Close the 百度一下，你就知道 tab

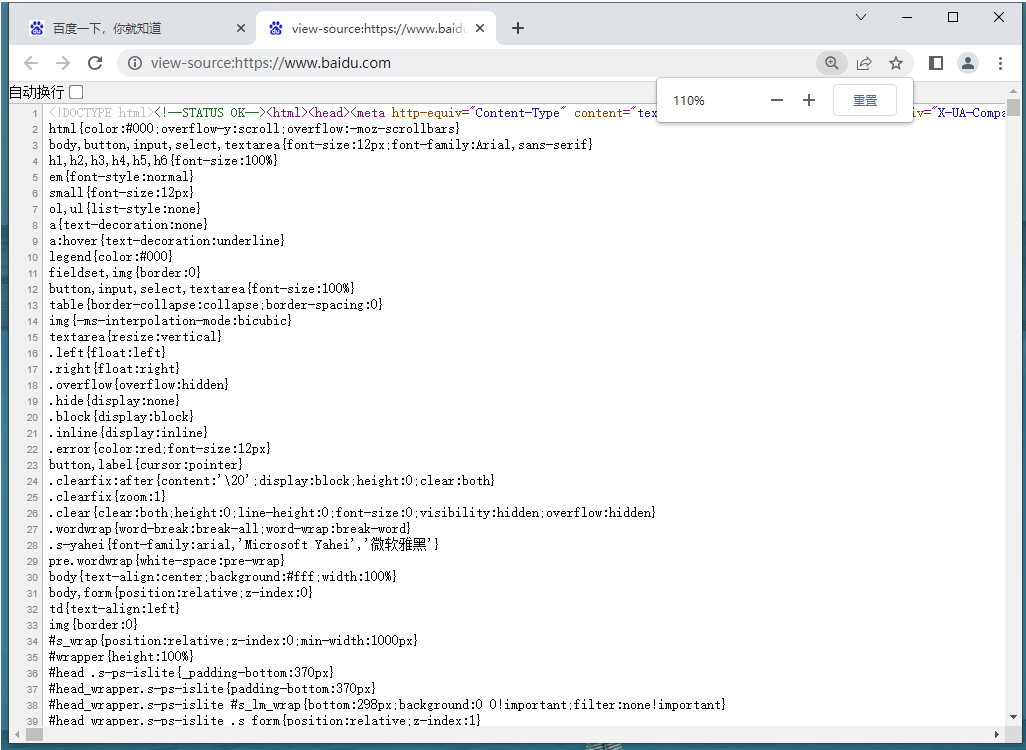pyautogui.click(x=241, y=28)
